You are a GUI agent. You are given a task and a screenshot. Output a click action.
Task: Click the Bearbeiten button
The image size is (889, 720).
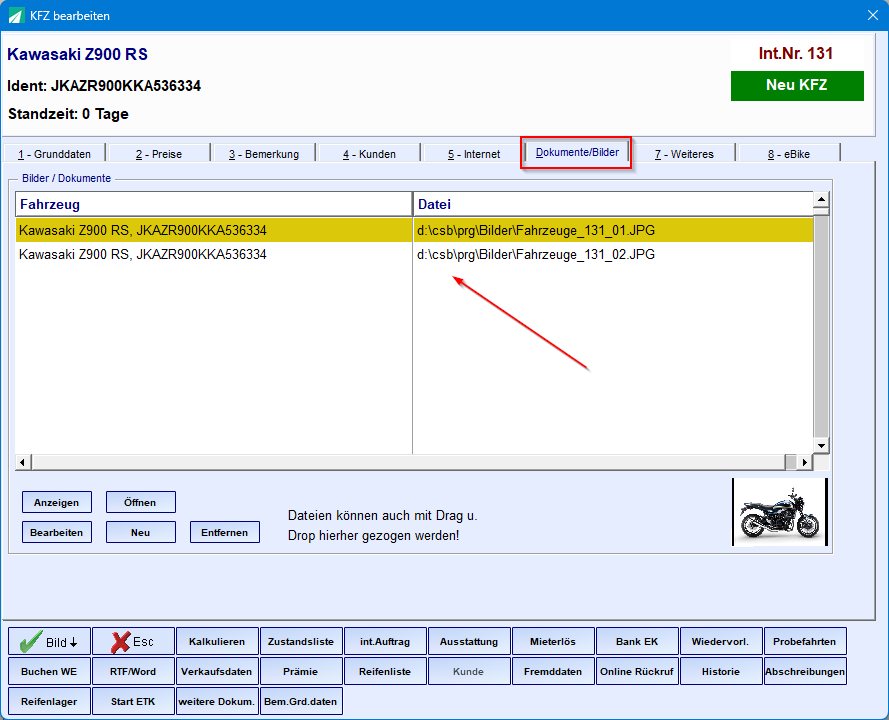57,532
